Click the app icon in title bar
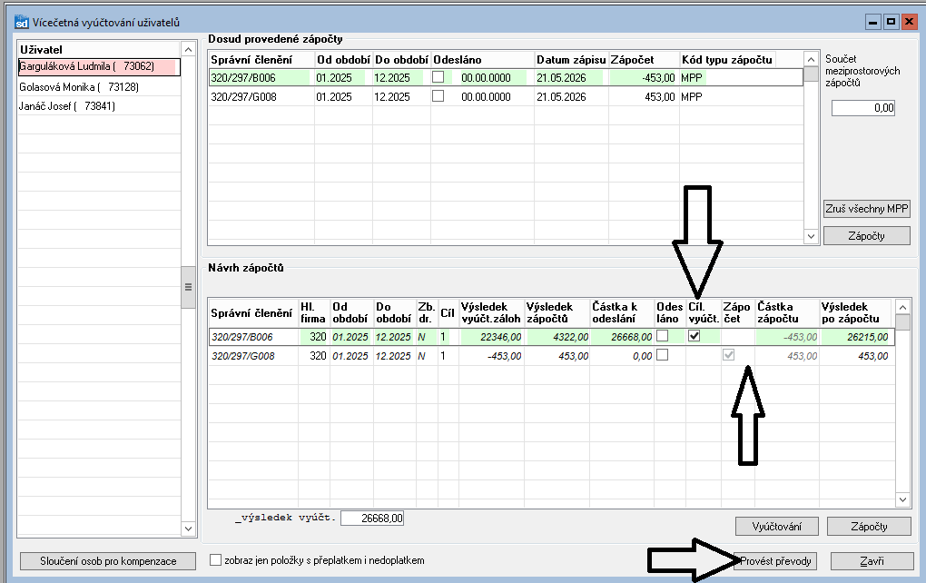The image size is (926, 583). [21, 22]
